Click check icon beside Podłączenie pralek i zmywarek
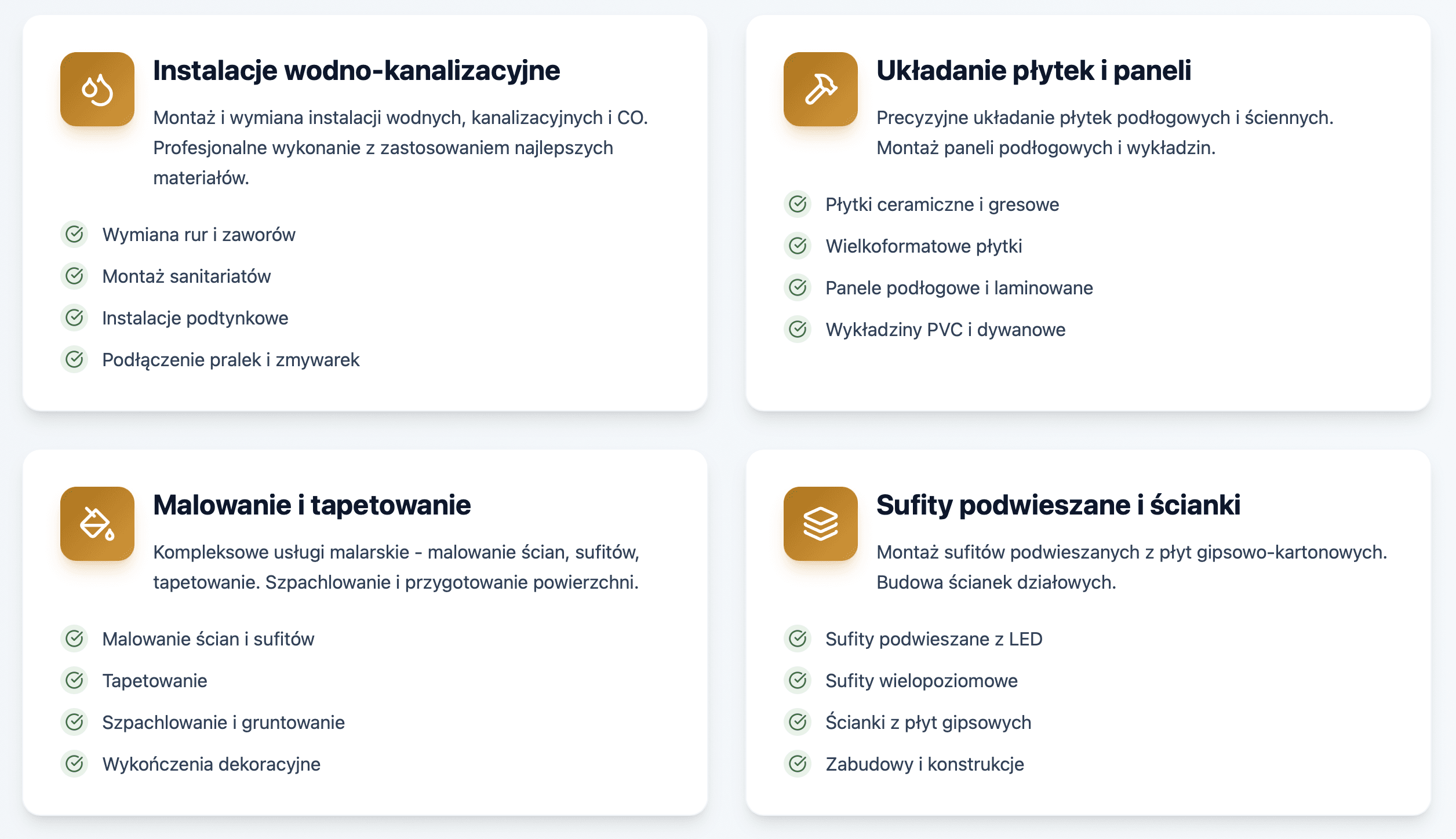Image resolution: width=1456 pixels, height=839 pixels. [74, 359]
